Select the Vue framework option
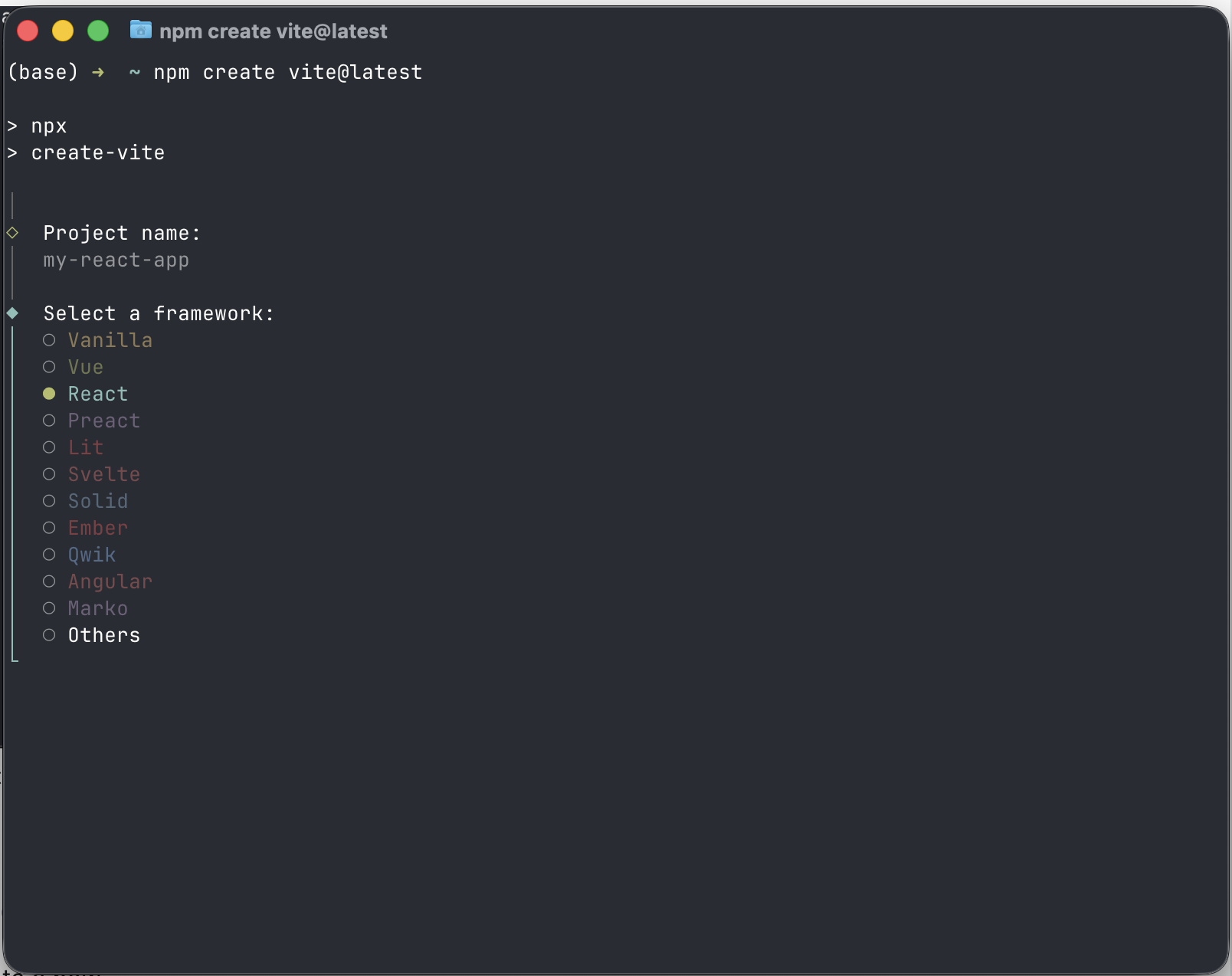 point(85,367)
